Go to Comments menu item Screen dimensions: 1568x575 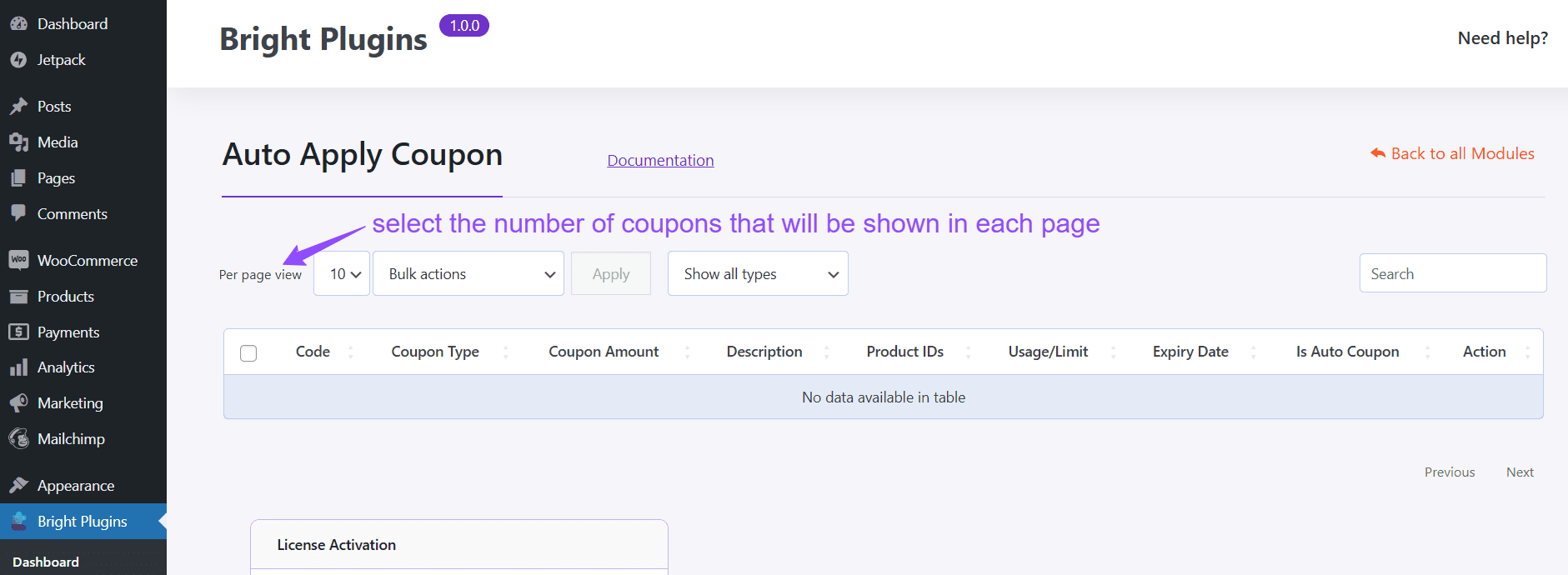click(x=73, y=214)
